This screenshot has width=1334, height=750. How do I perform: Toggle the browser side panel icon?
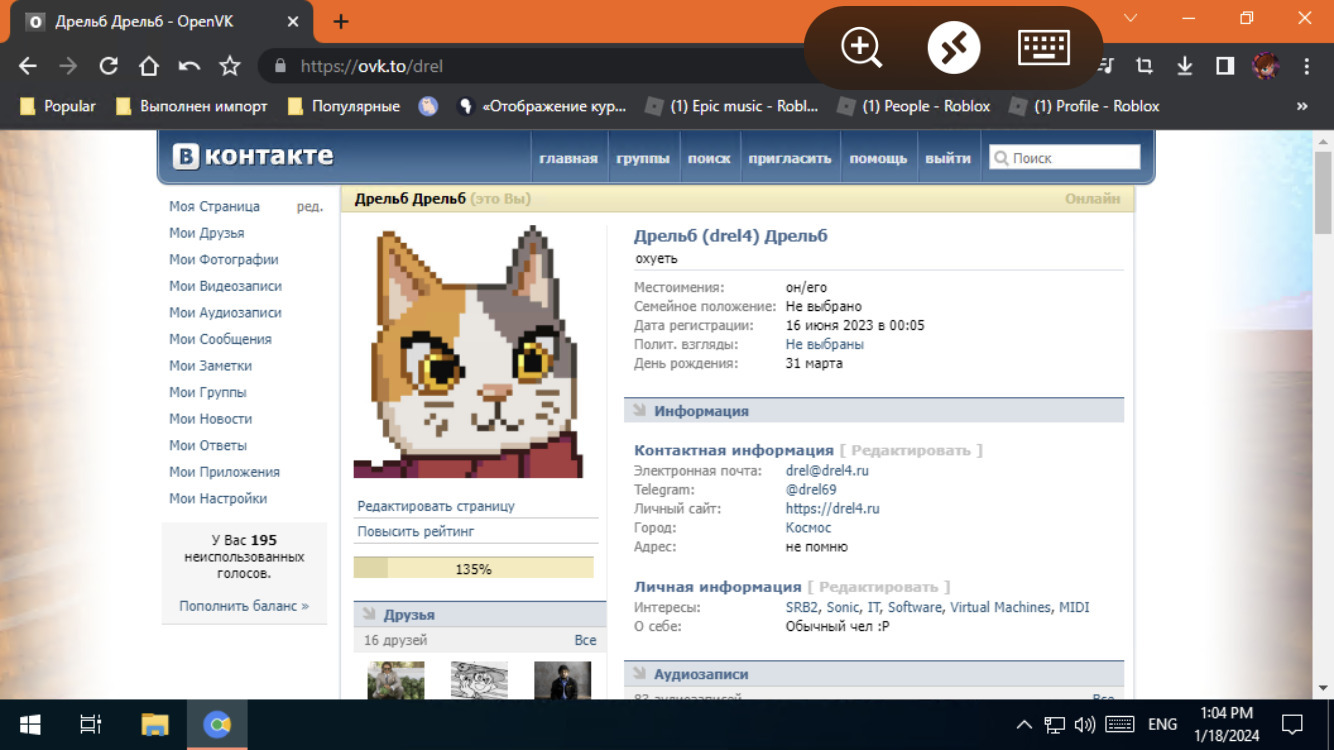pyautogui.click(x=1225, y=66)
